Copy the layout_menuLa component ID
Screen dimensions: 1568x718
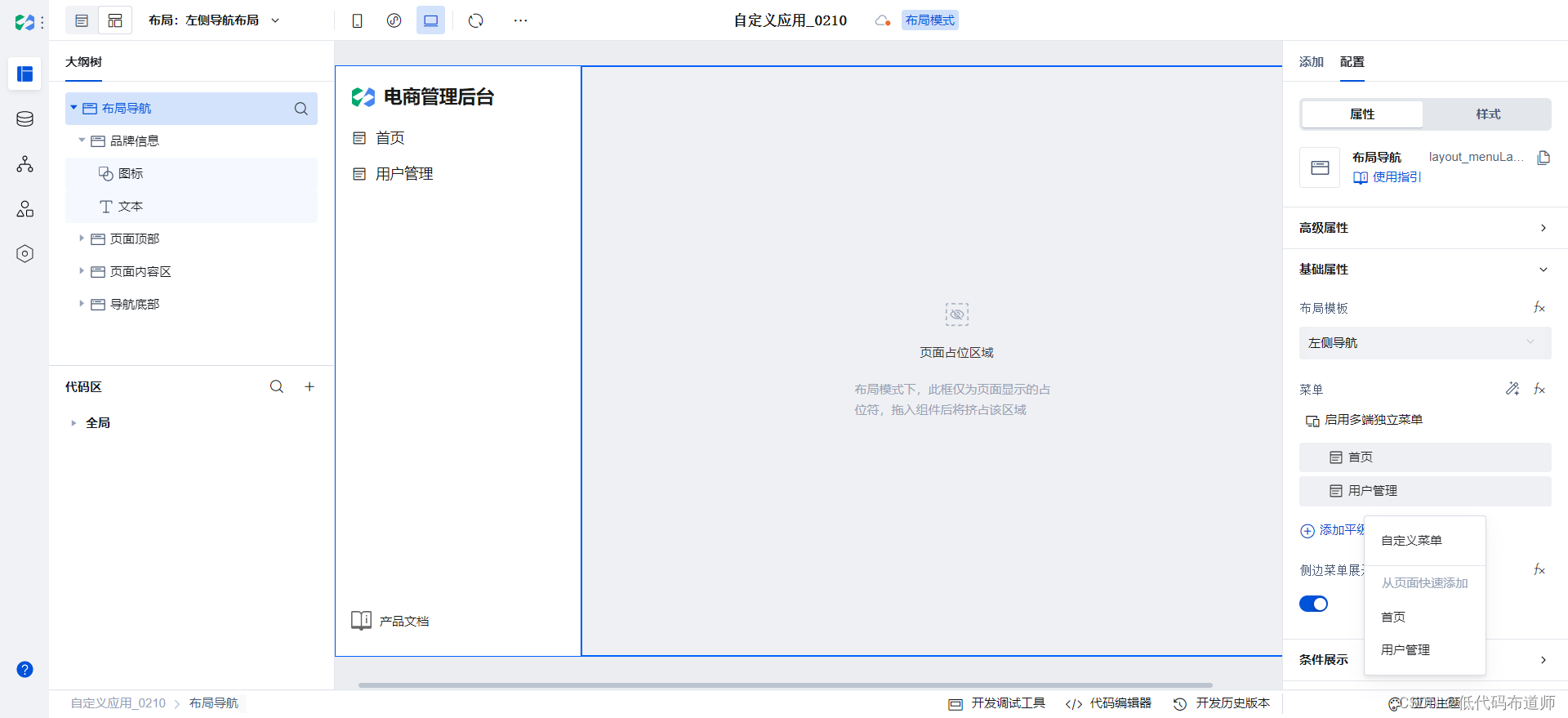tap(1543, 158)
